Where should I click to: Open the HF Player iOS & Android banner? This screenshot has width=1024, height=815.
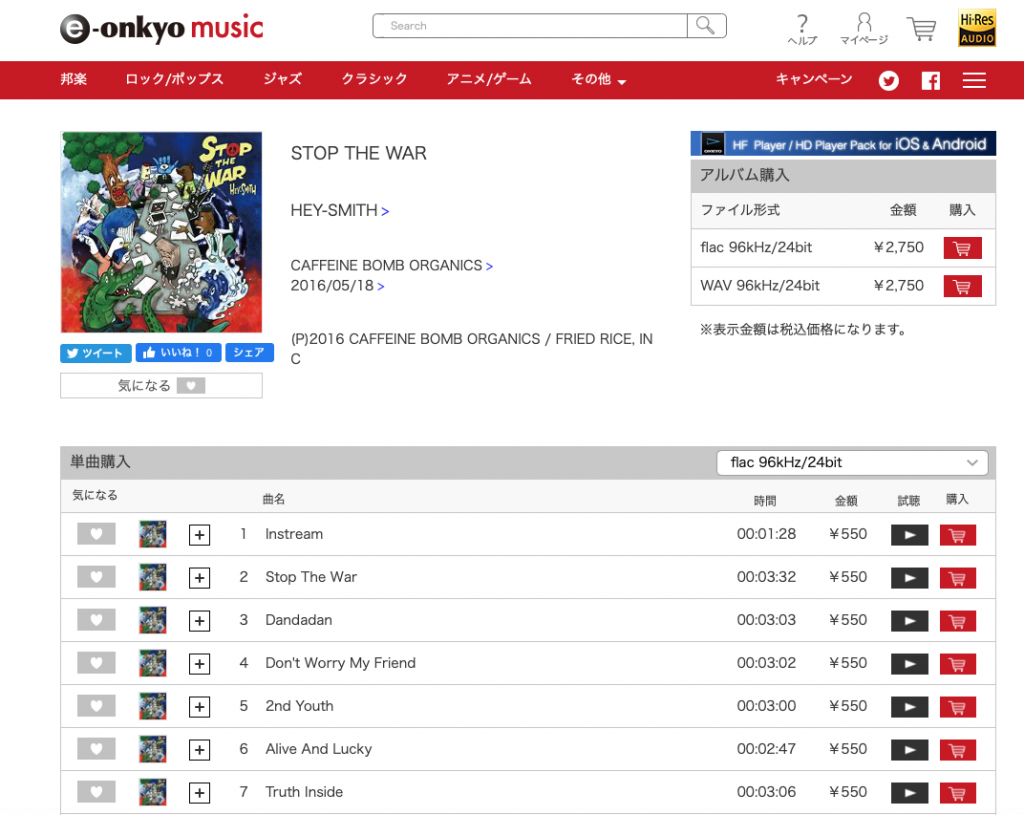coord(843,144)
